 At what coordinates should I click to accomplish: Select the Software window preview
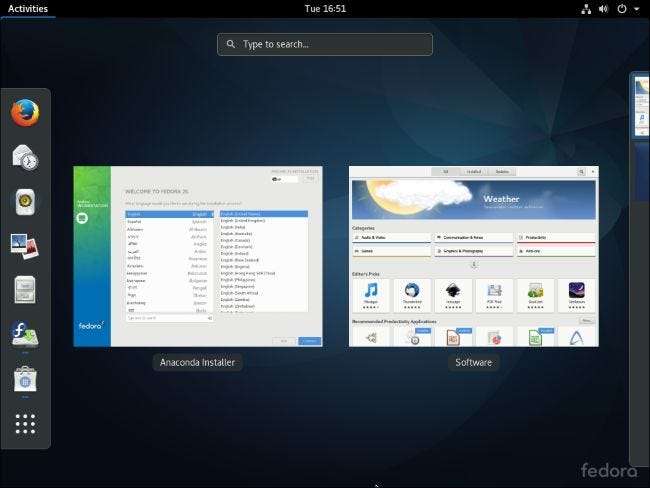point(473,256)
